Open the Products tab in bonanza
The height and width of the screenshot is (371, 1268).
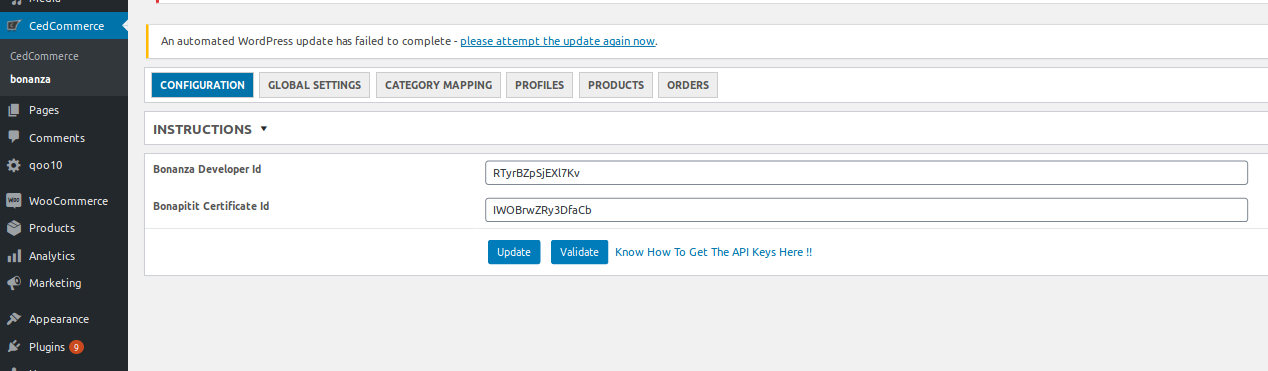(x=616, y=85)
